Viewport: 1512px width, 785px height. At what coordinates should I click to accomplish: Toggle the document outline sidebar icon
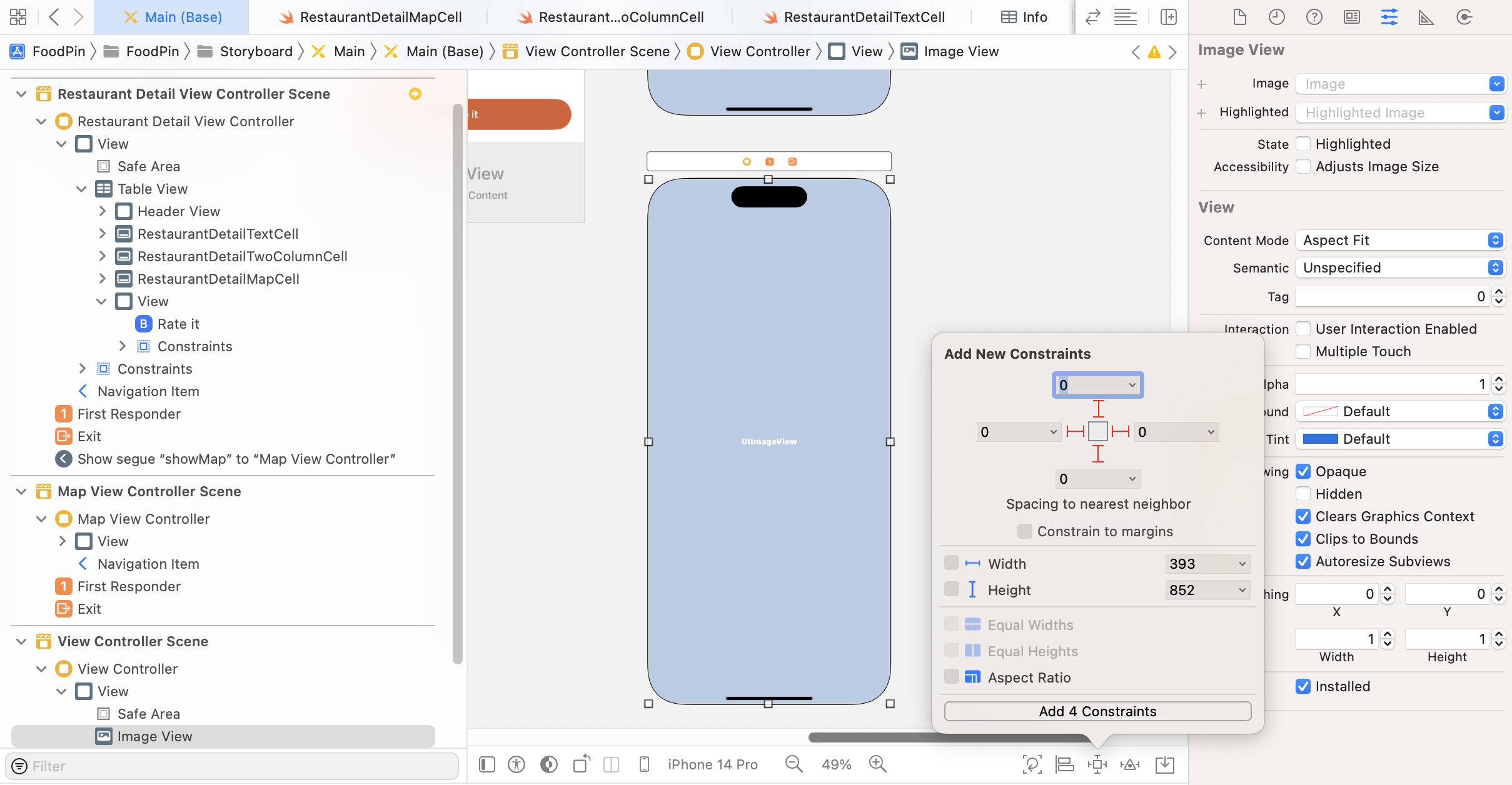click(x=487, y=764)
